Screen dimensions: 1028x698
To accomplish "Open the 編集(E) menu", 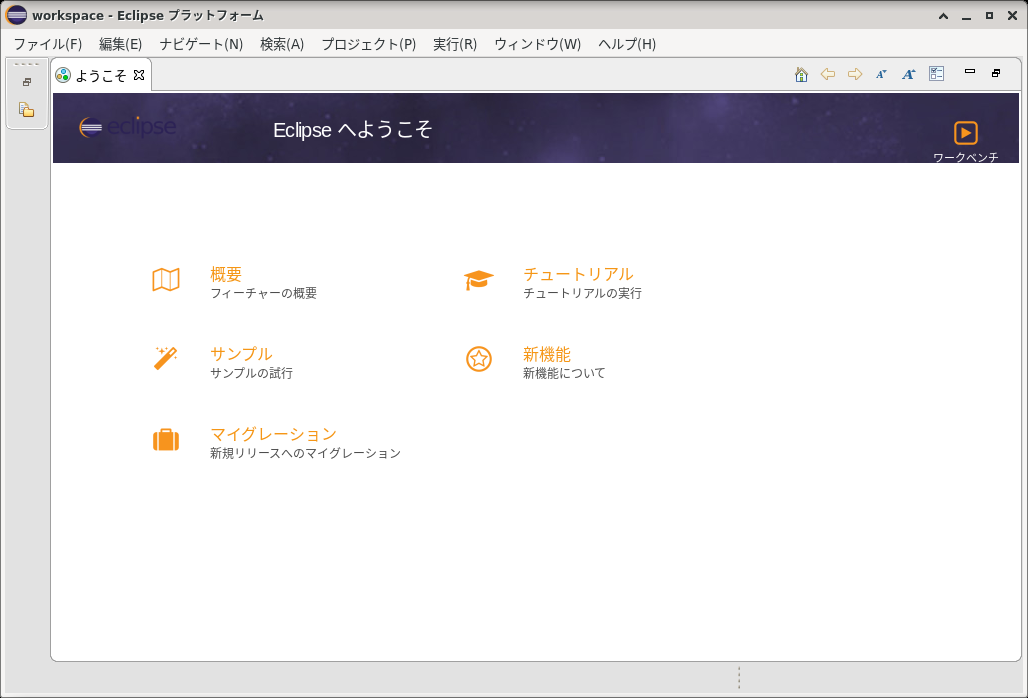I will coord(120,44).
